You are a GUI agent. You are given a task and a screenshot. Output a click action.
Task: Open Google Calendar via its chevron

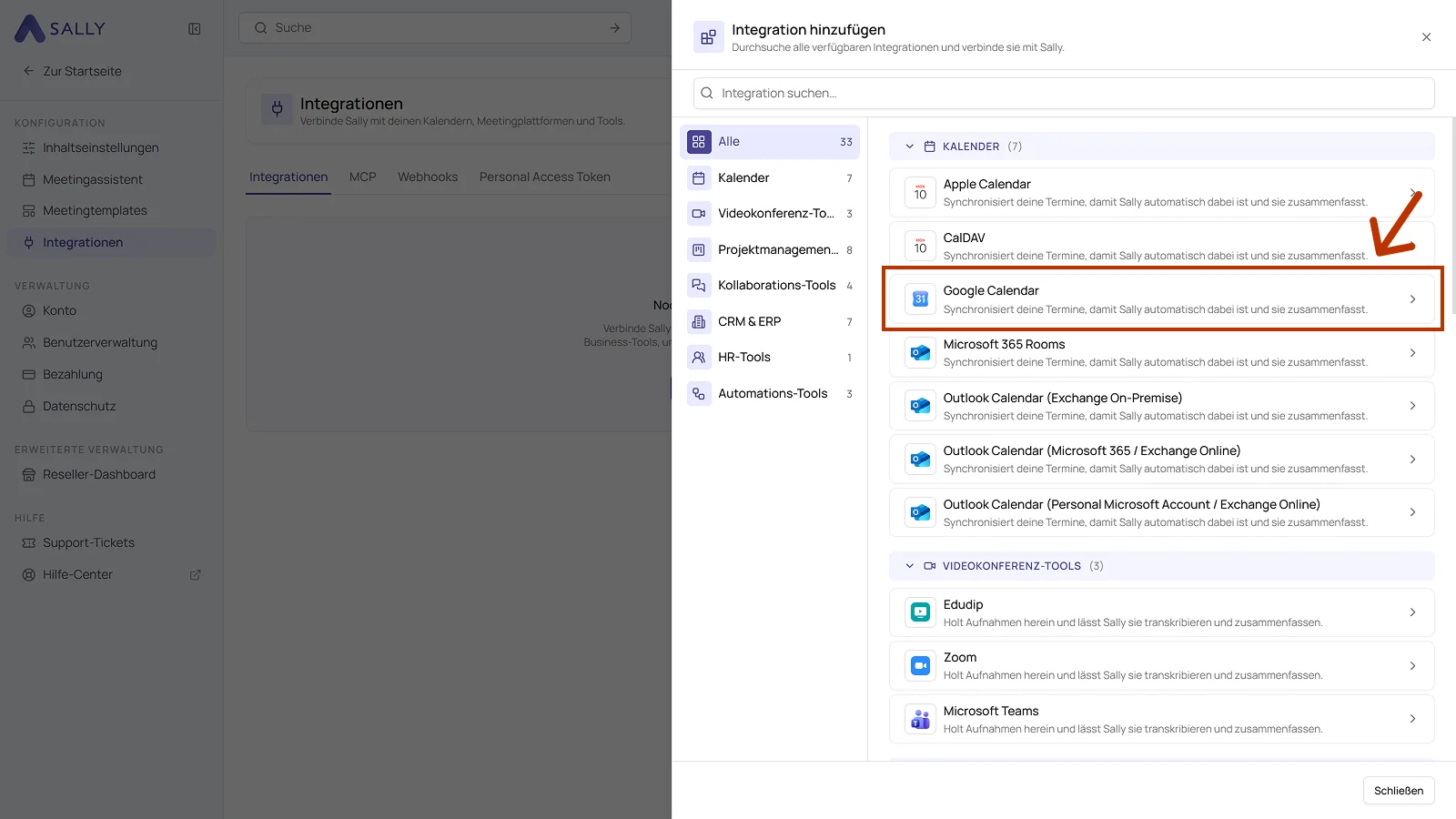1412,298
